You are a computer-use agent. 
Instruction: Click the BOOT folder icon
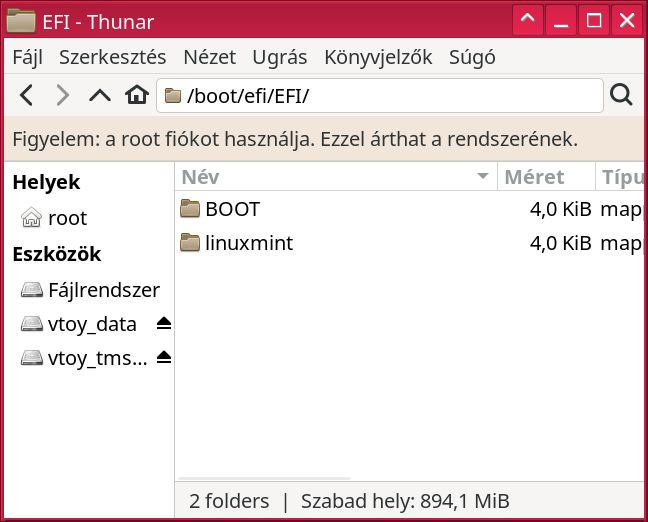point(190,209)
